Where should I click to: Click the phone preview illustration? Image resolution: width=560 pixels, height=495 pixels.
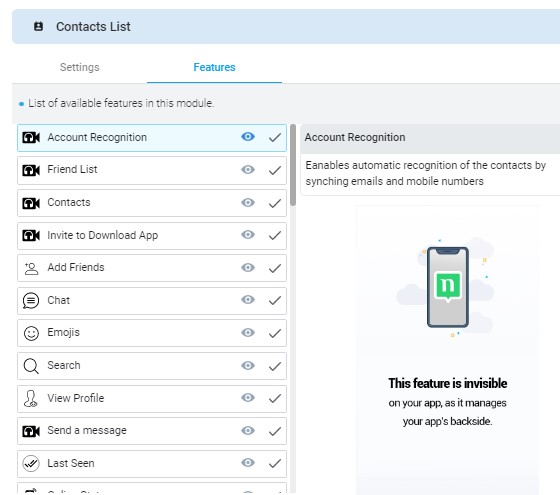pos(447,287)
